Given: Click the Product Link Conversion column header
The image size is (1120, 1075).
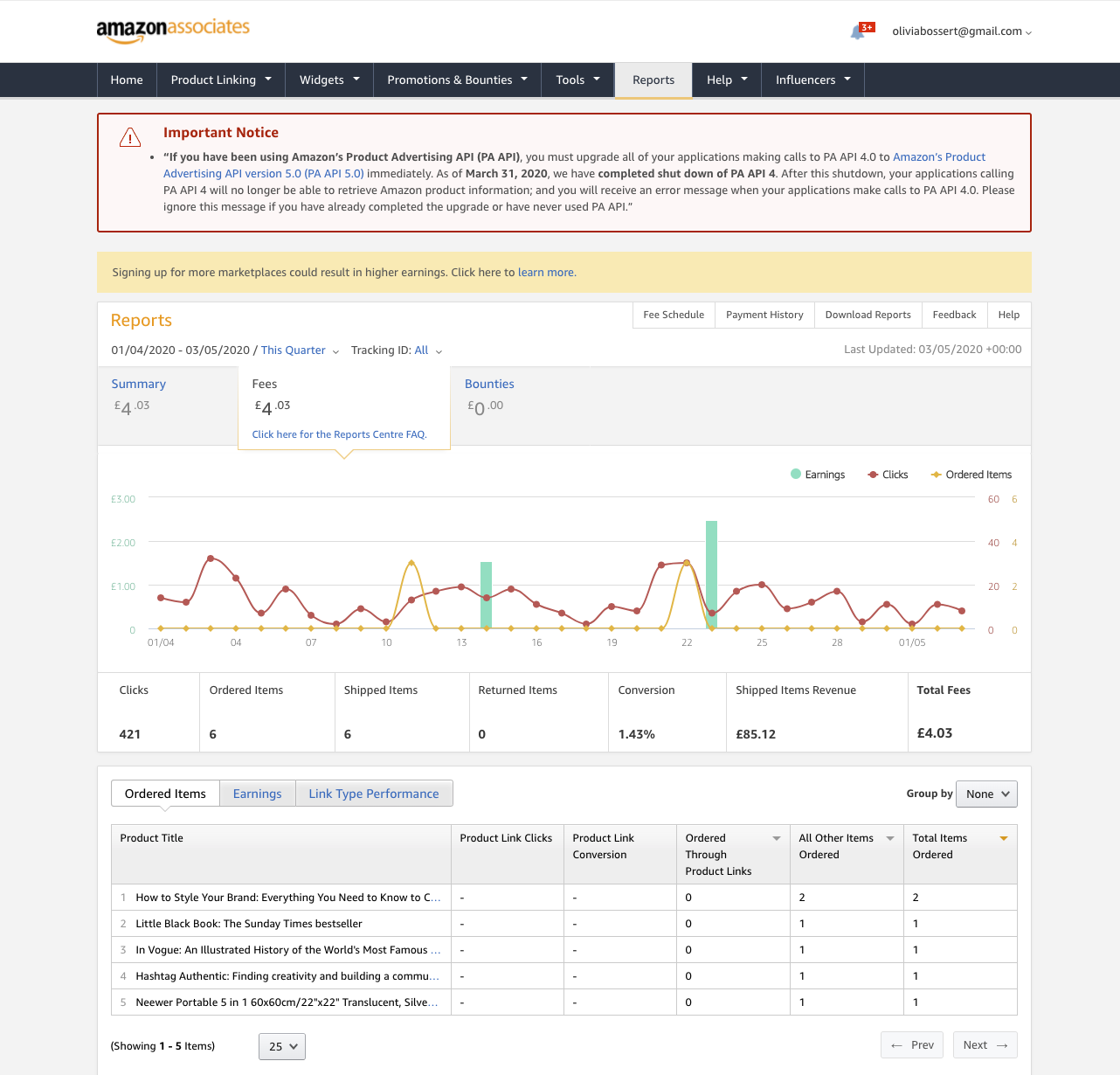Looking at the screenshot, I should coord(620,855).
